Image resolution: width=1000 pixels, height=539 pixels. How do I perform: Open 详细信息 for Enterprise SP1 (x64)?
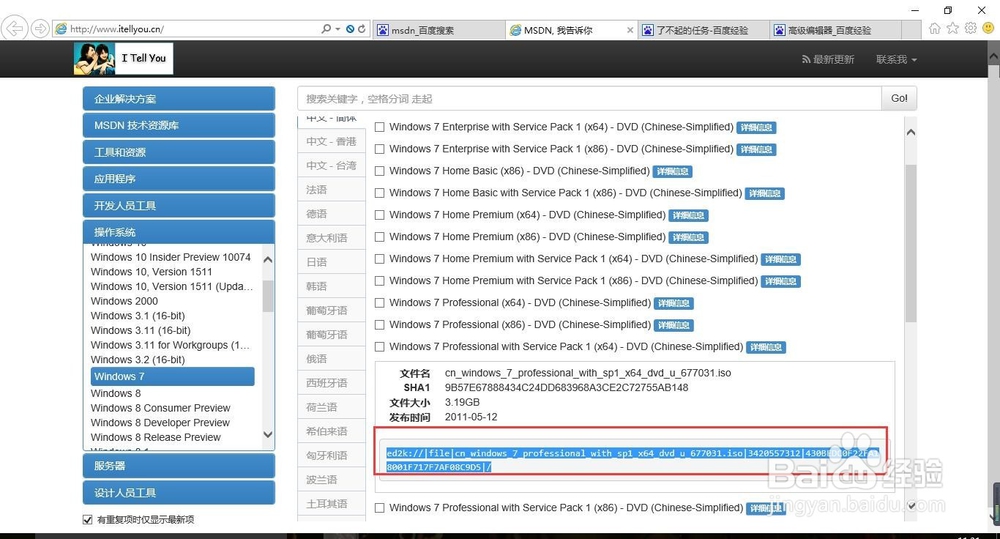pos(756,128)
